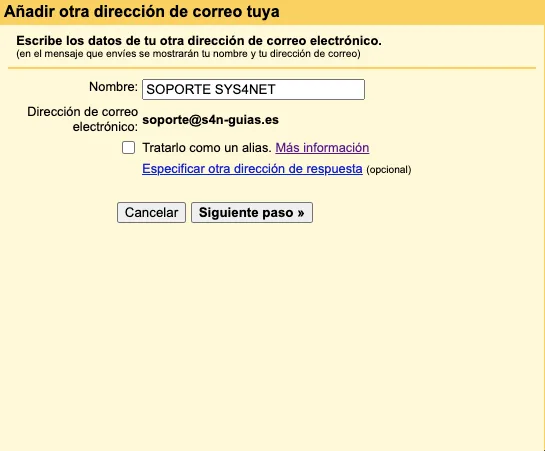The height and width of the screenshot is (451, 545).
Task: Click the yellow title bar background
Action: point(410,12)
